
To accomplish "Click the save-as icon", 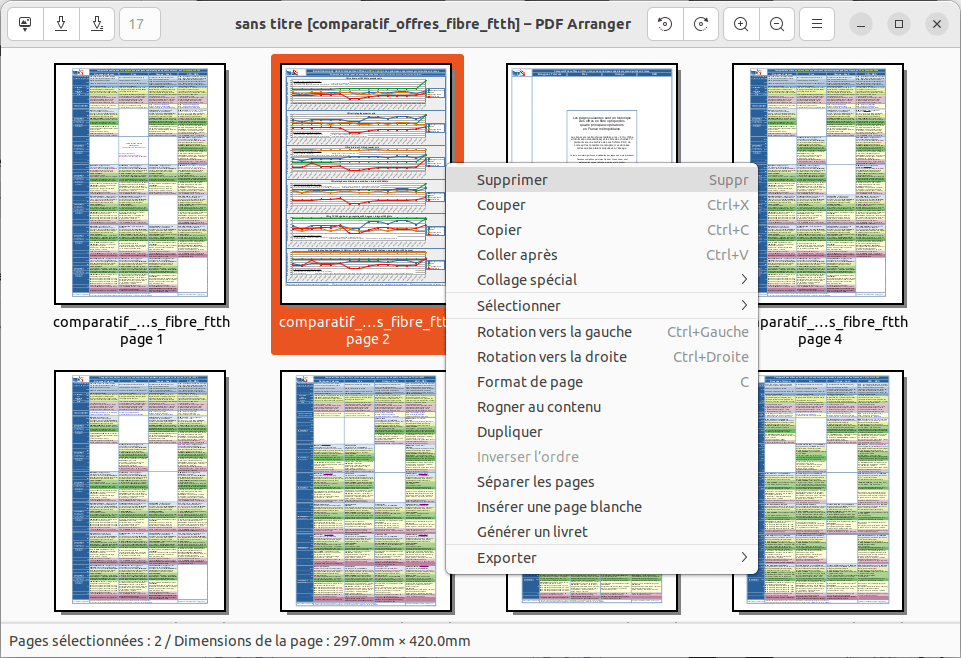I will 97,24.
